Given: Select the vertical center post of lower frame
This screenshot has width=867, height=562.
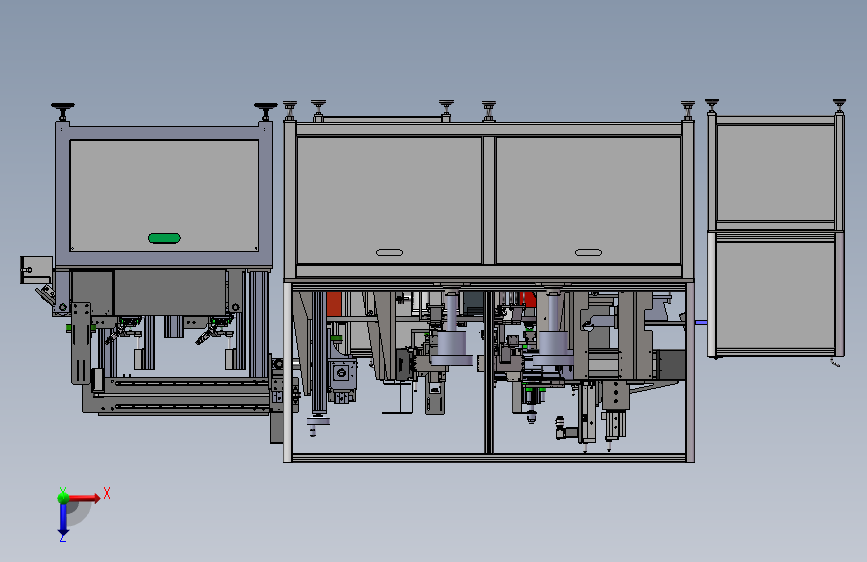Looking at the screenshot, I should (488, 372).
